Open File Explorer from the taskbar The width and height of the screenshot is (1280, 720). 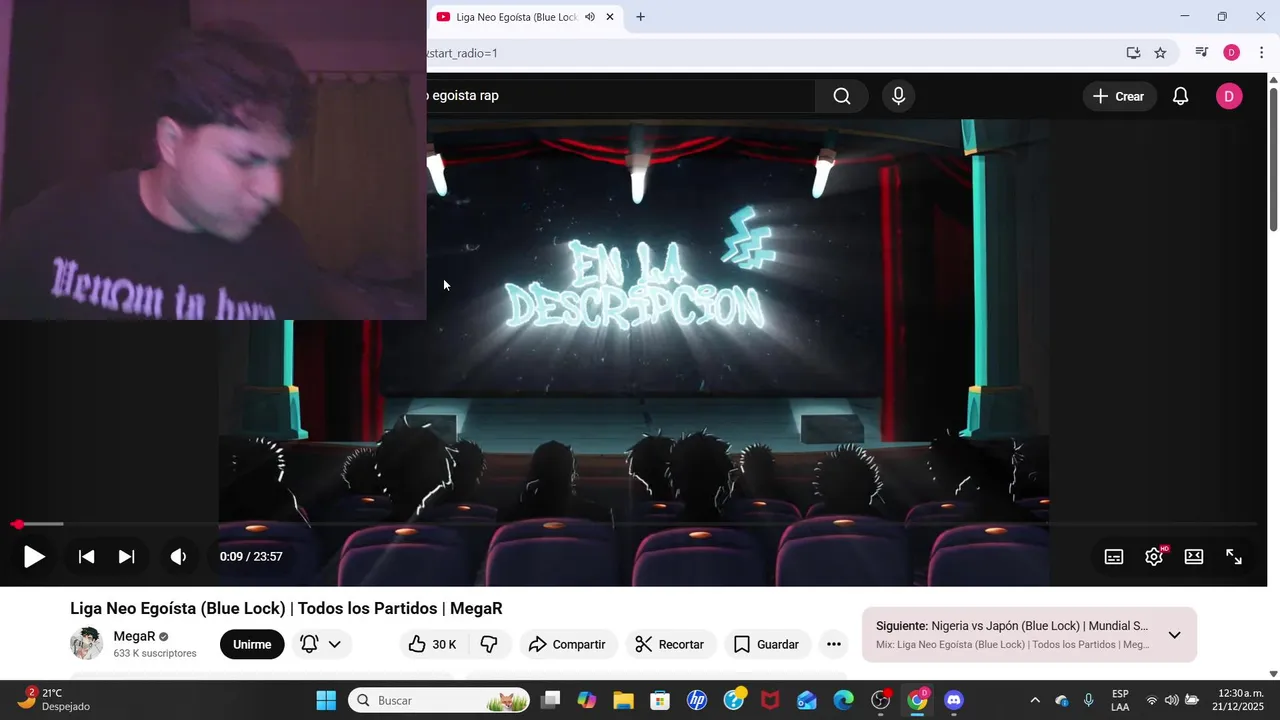(x=623, y=700)
